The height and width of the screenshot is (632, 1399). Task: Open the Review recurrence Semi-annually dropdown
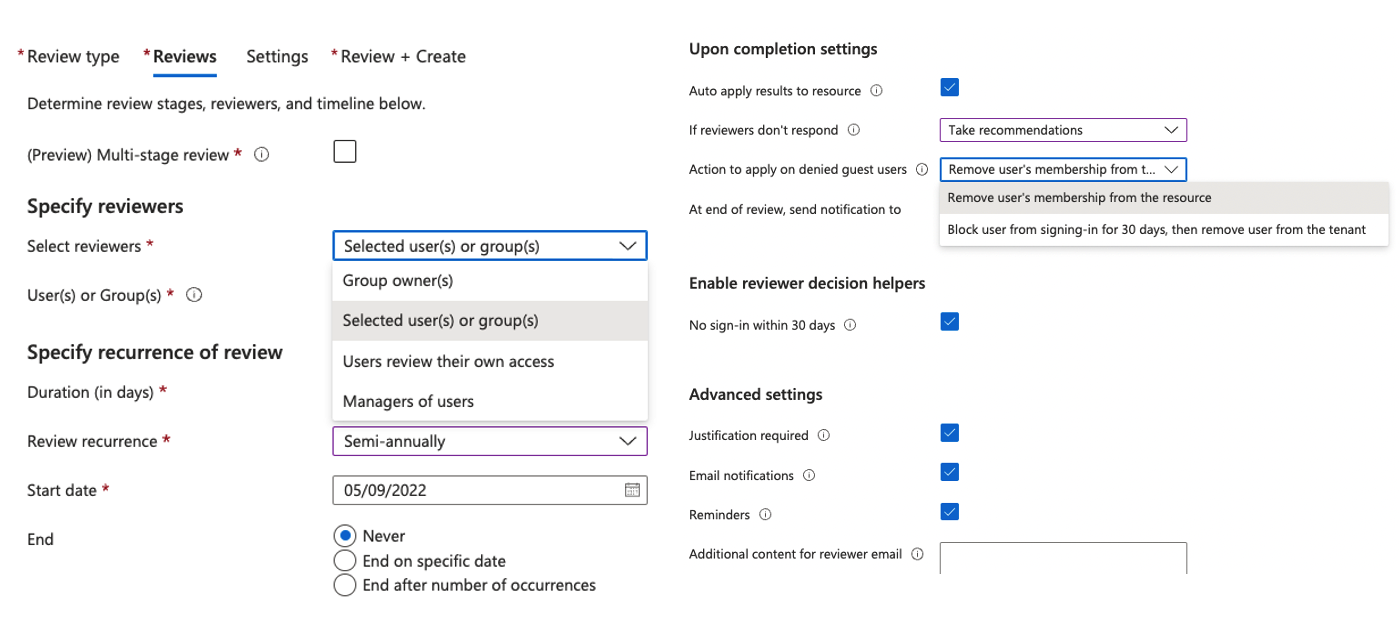490,441
